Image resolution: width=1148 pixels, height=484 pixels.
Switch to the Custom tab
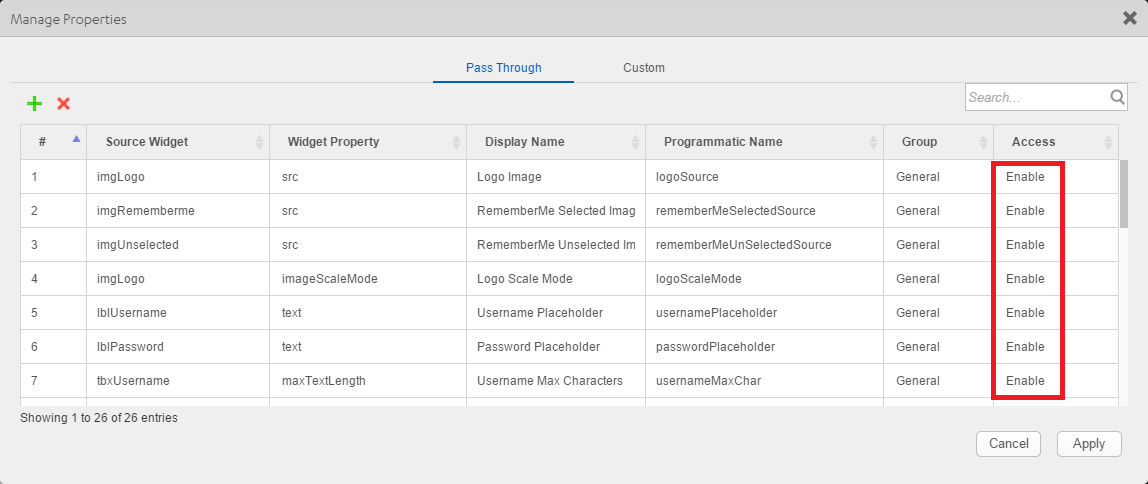tap(644, 68)
